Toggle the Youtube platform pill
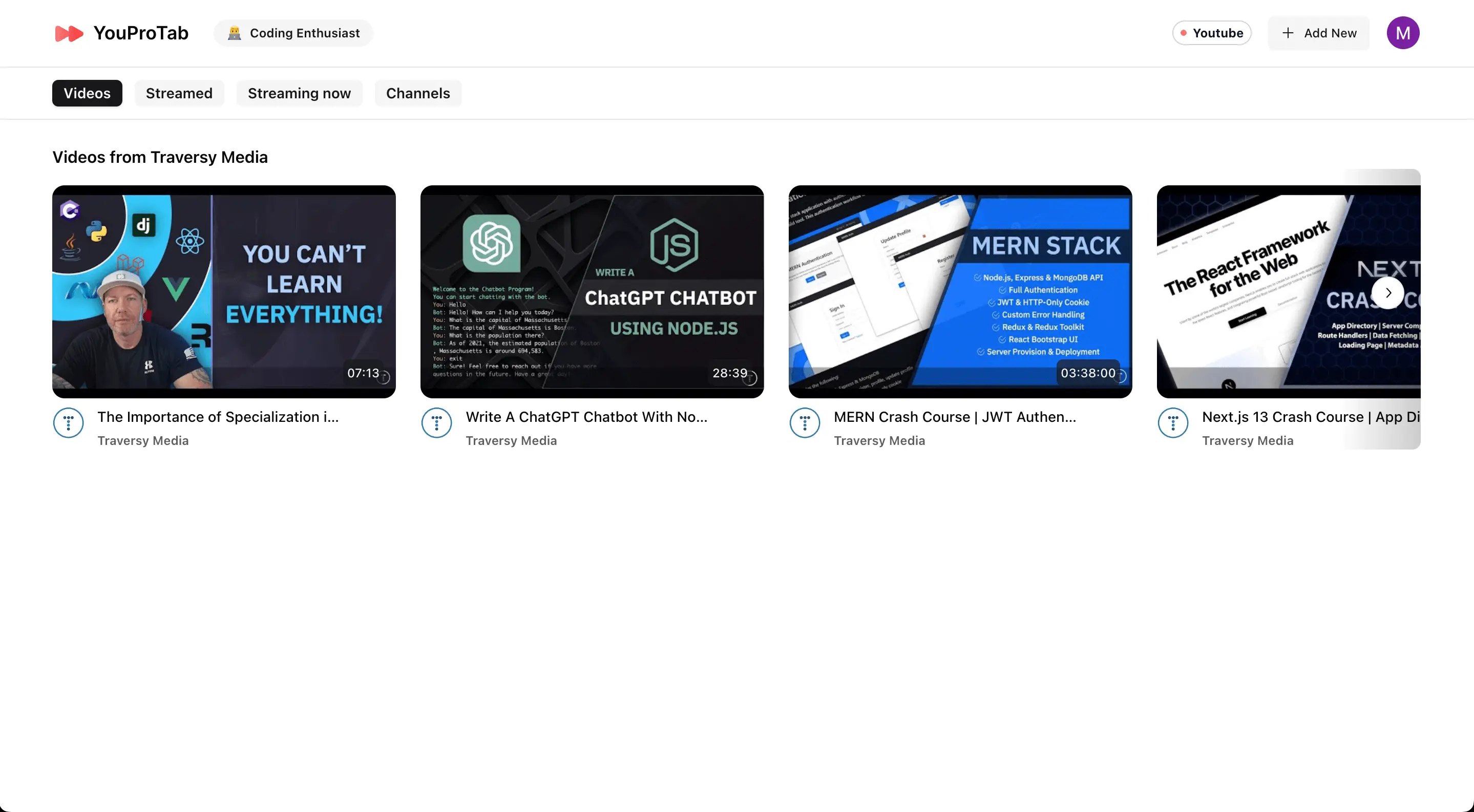 click(1211, 33)
